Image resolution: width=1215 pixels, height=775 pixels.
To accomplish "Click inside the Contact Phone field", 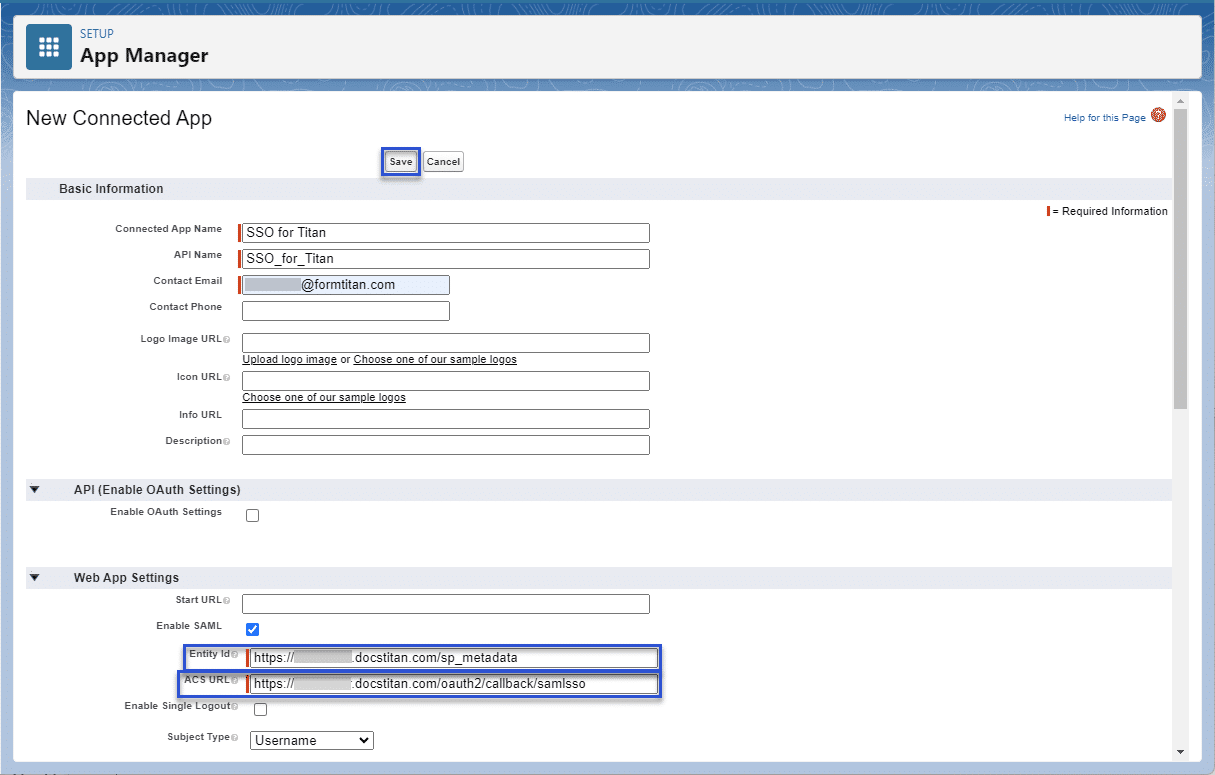I will [345, 310].
